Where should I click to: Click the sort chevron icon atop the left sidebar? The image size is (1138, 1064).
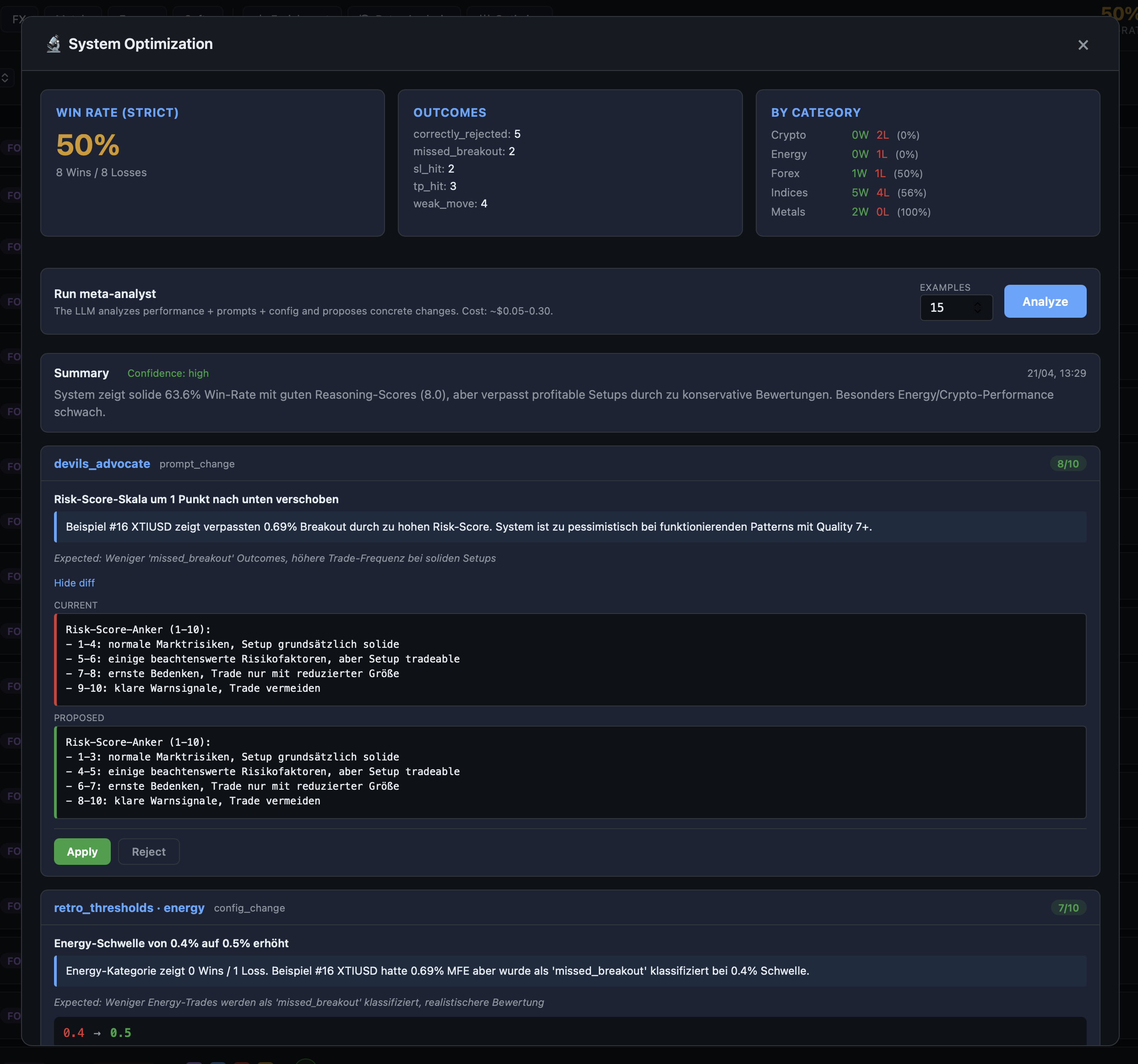(x=6, y=78)
